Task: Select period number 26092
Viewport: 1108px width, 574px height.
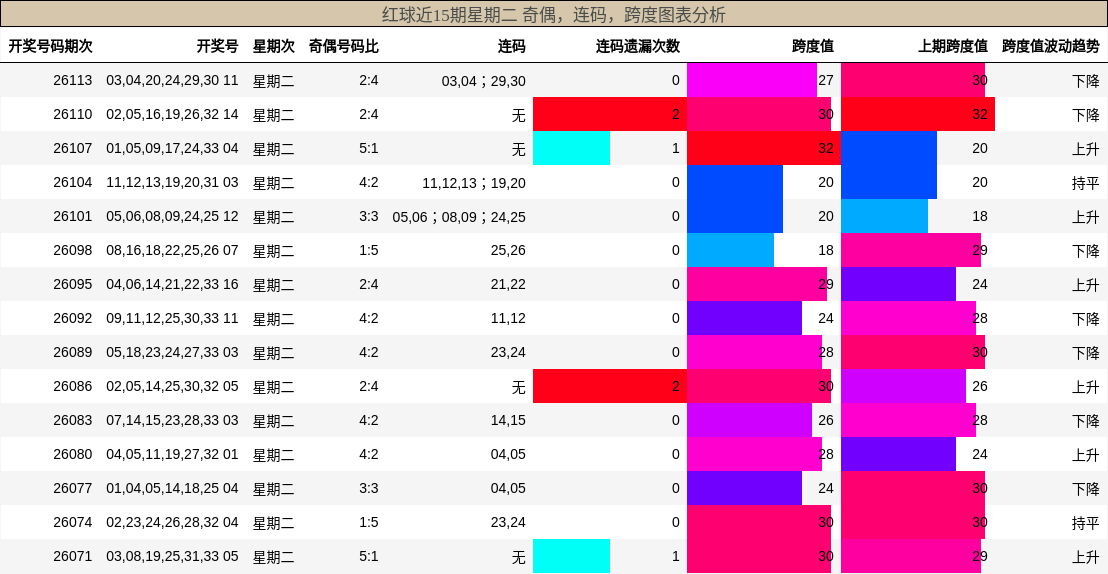Action: (x=73, y=318)
